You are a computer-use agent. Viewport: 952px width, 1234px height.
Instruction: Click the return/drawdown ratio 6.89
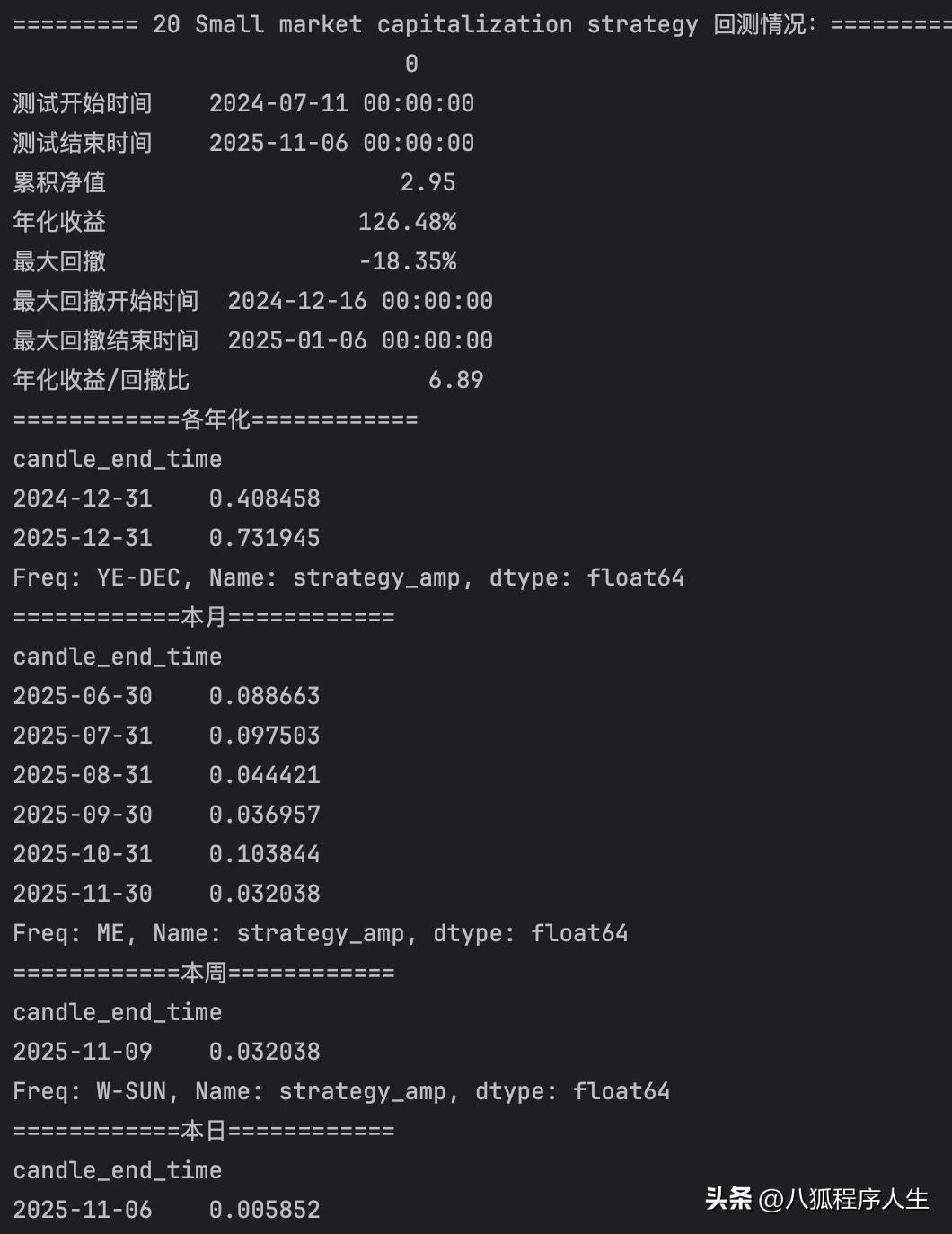click(455, 380)
